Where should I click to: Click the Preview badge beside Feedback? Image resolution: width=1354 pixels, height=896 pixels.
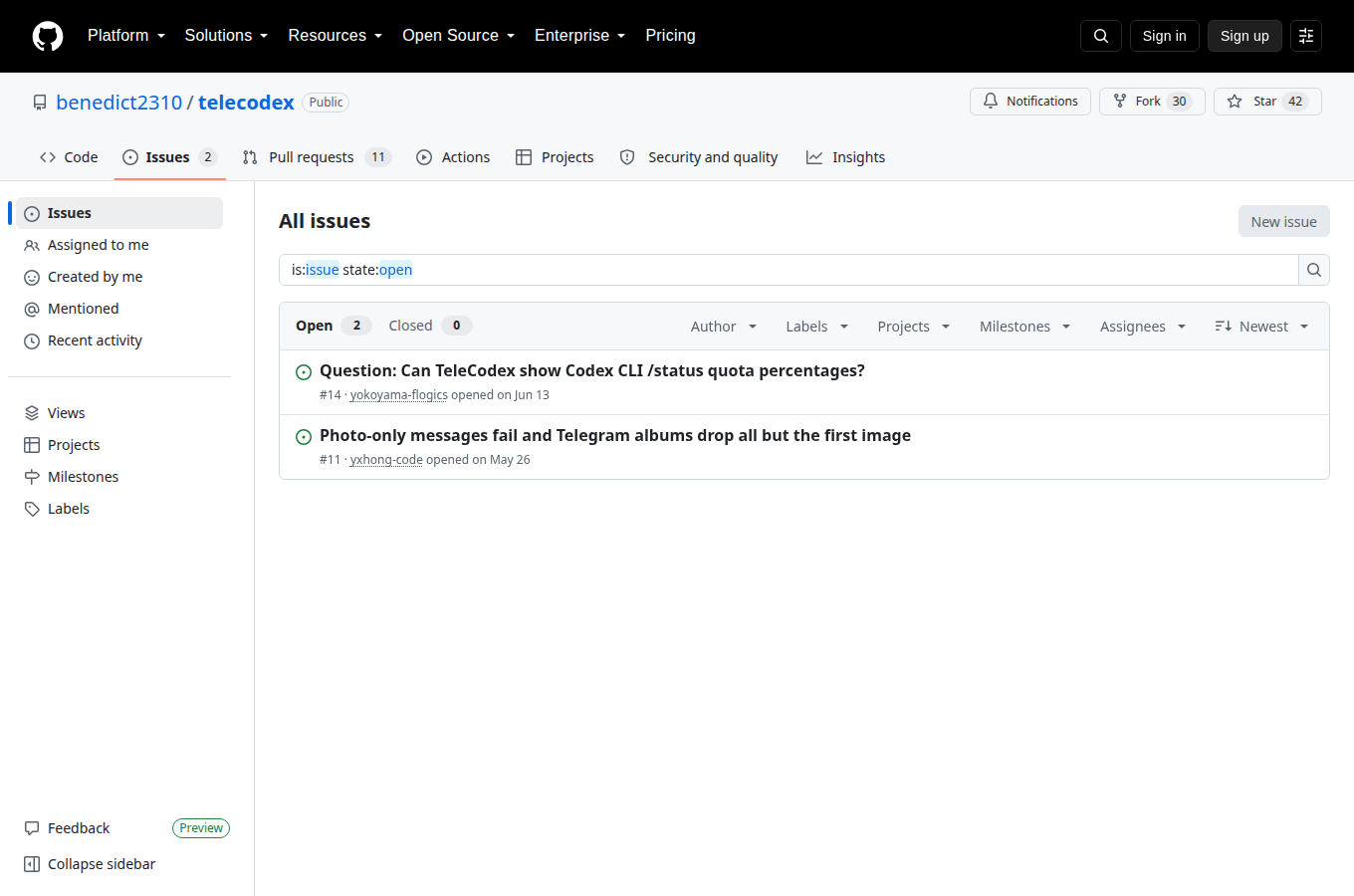(201, 828)
